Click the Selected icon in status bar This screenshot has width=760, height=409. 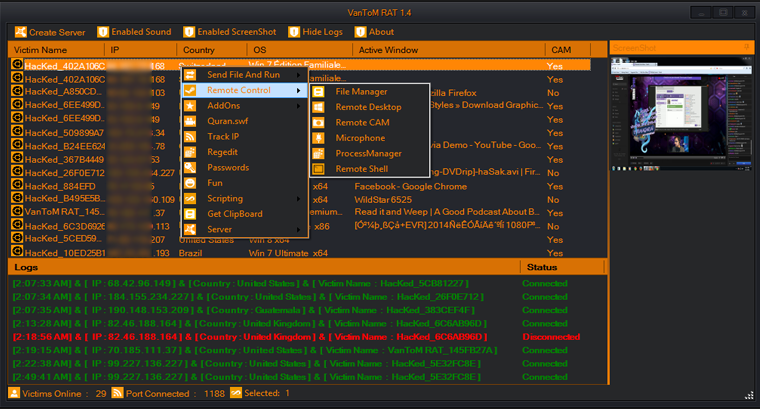coord(236,393)
